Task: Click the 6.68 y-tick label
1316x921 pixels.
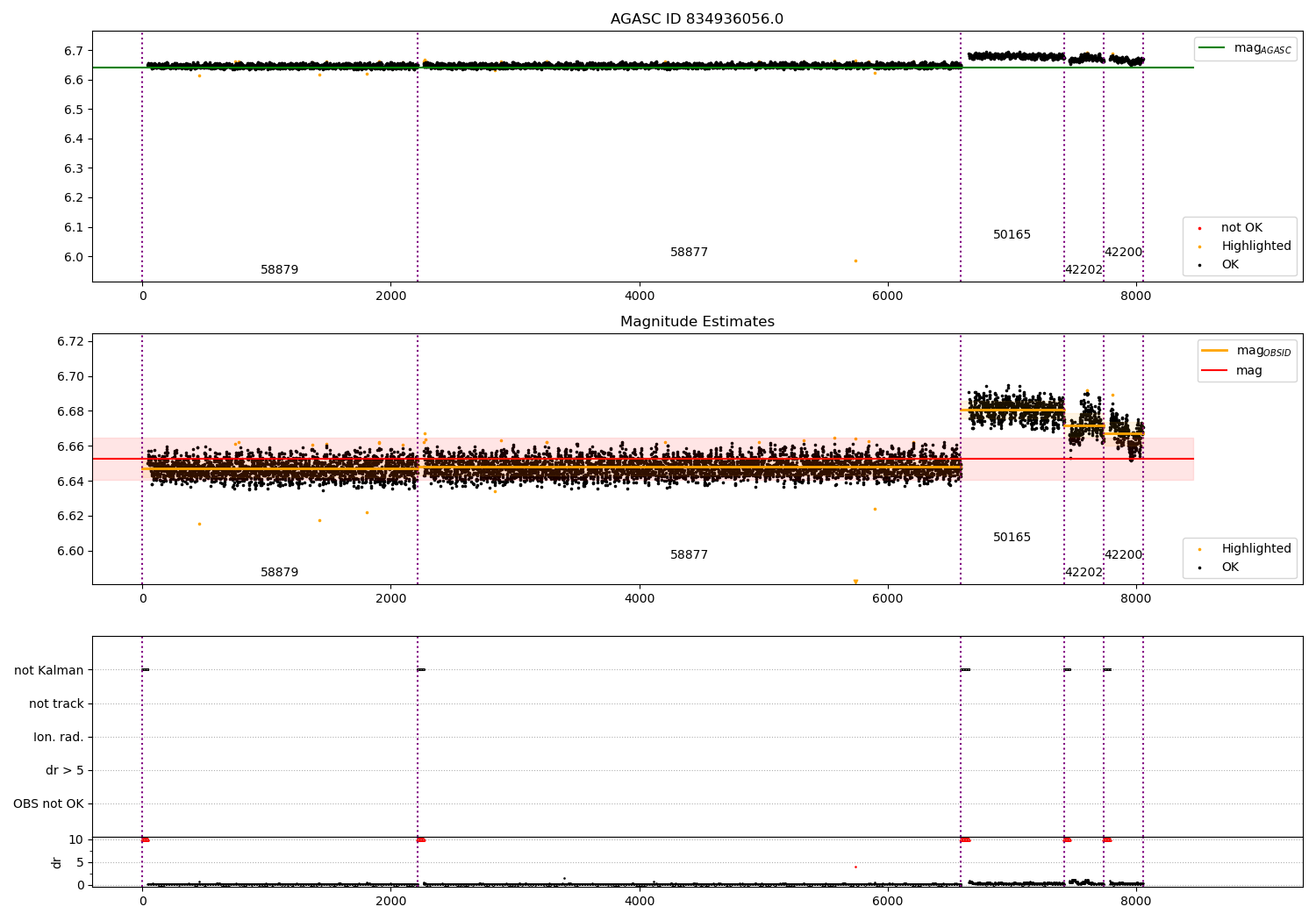Action: click(70, 411)
